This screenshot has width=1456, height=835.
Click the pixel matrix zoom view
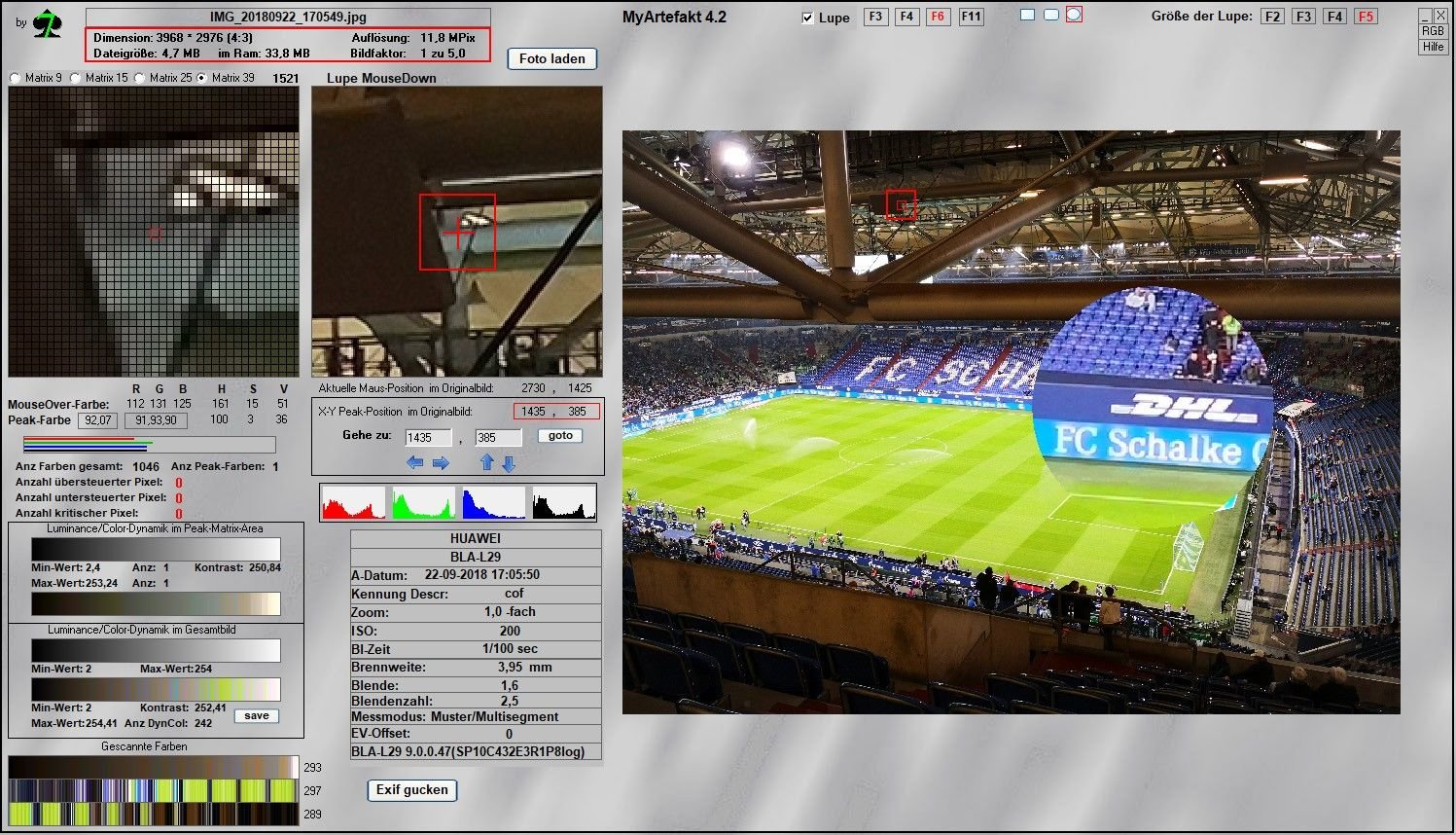tap(154, 232)
